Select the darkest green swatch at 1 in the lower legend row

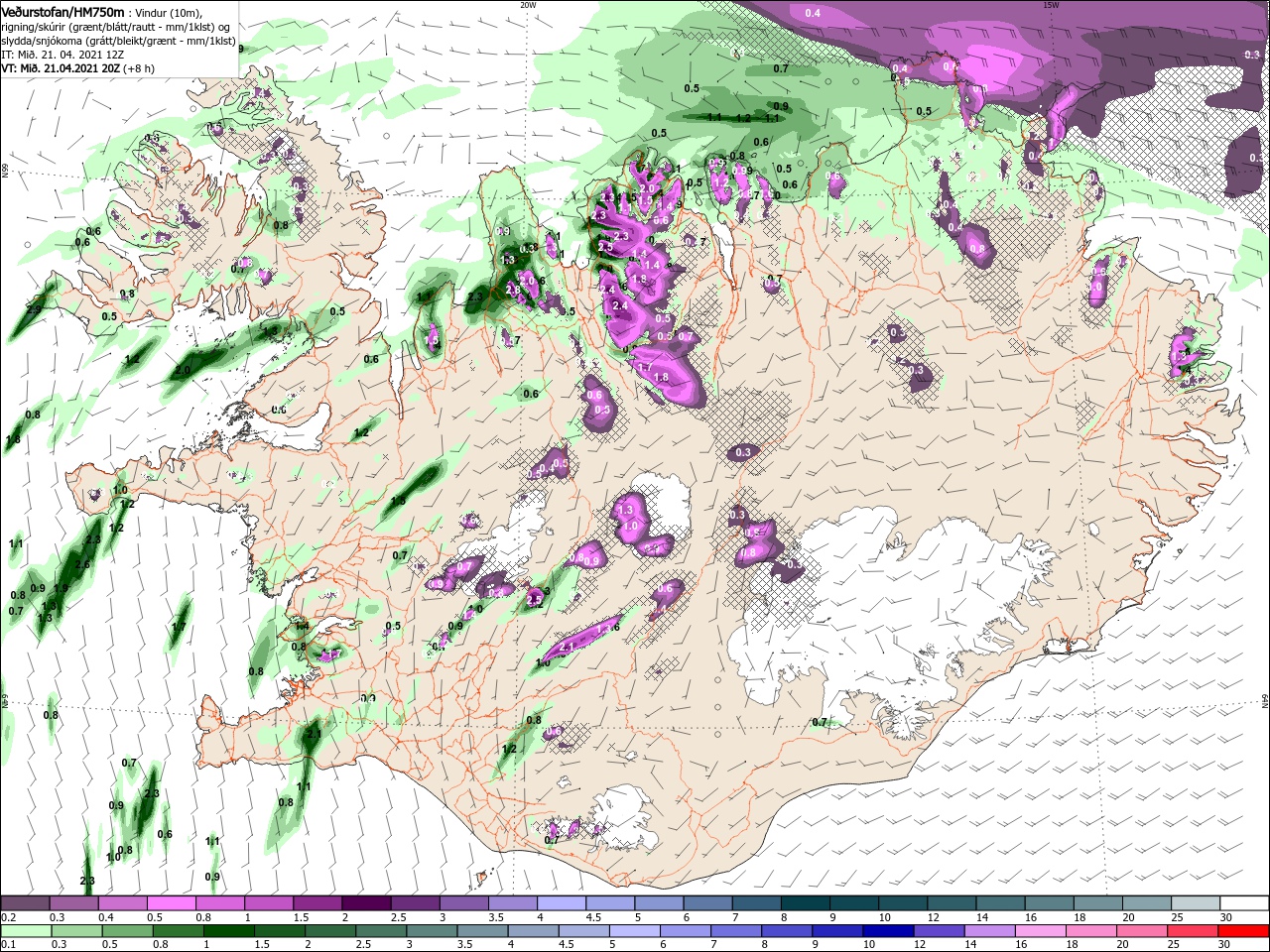tap(227, 932)
